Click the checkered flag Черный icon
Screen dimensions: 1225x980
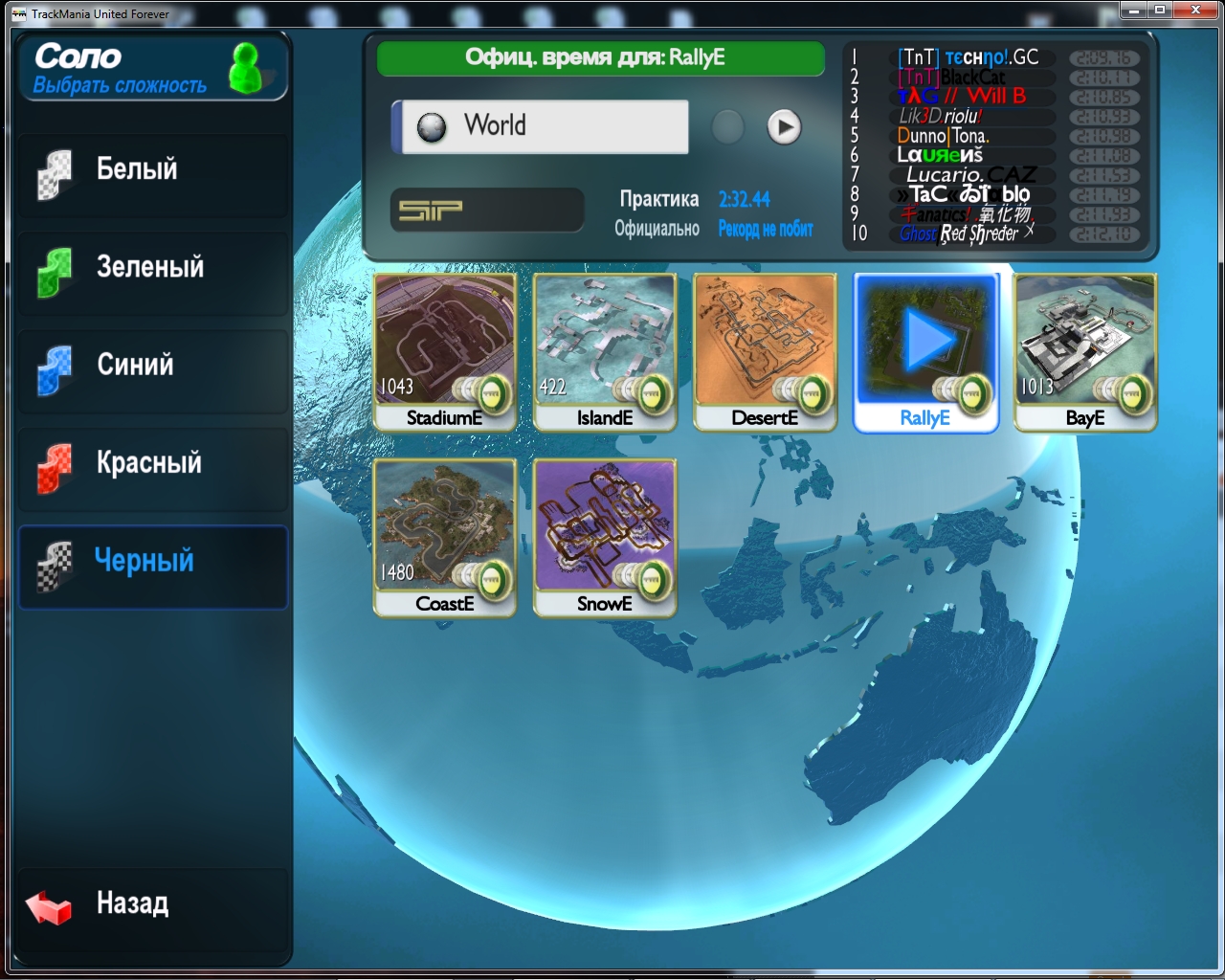click(55, 565)
